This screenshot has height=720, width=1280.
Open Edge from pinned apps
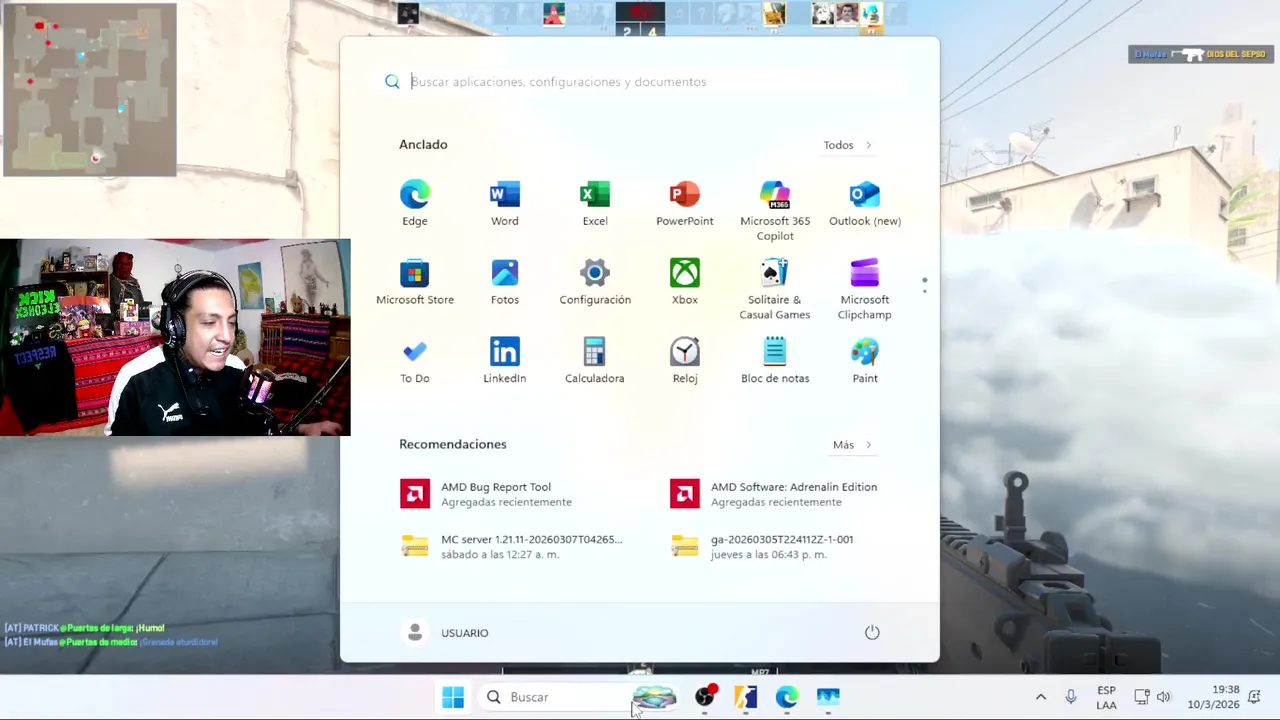pos(415,203)
